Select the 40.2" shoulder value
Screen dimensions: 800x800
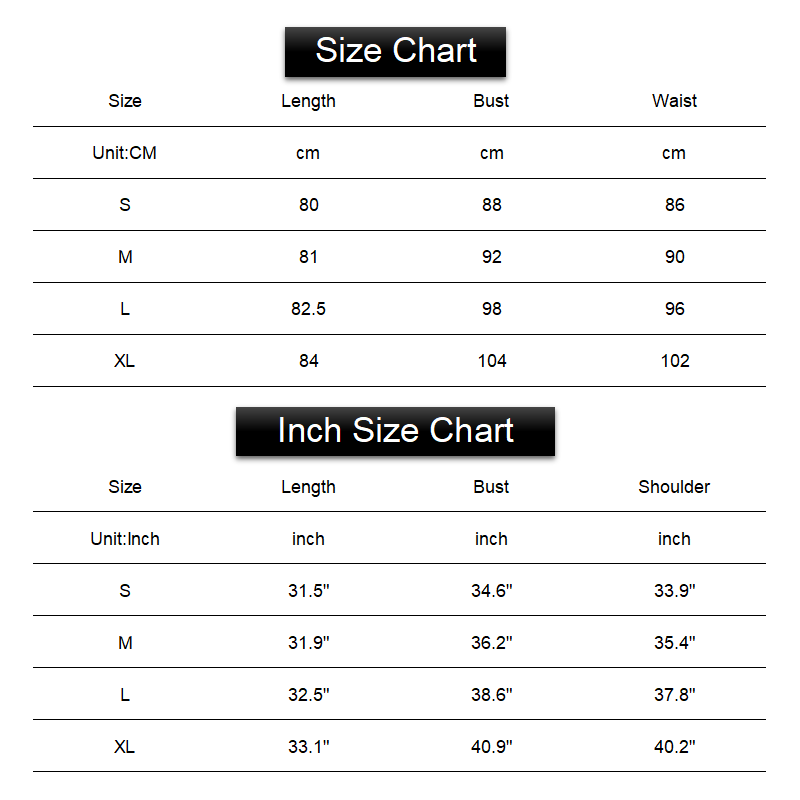tap(675, 747)
